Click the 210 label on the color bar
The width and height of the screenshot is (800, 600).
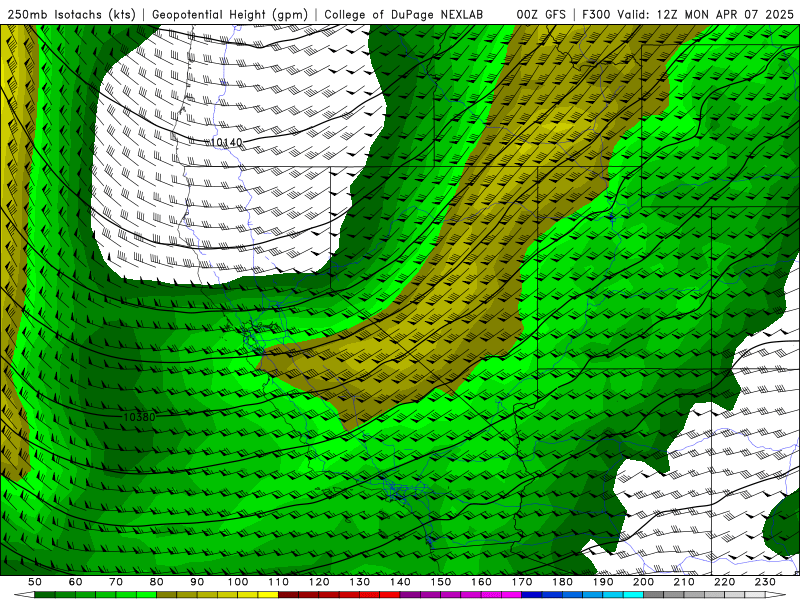click(684, 582)
